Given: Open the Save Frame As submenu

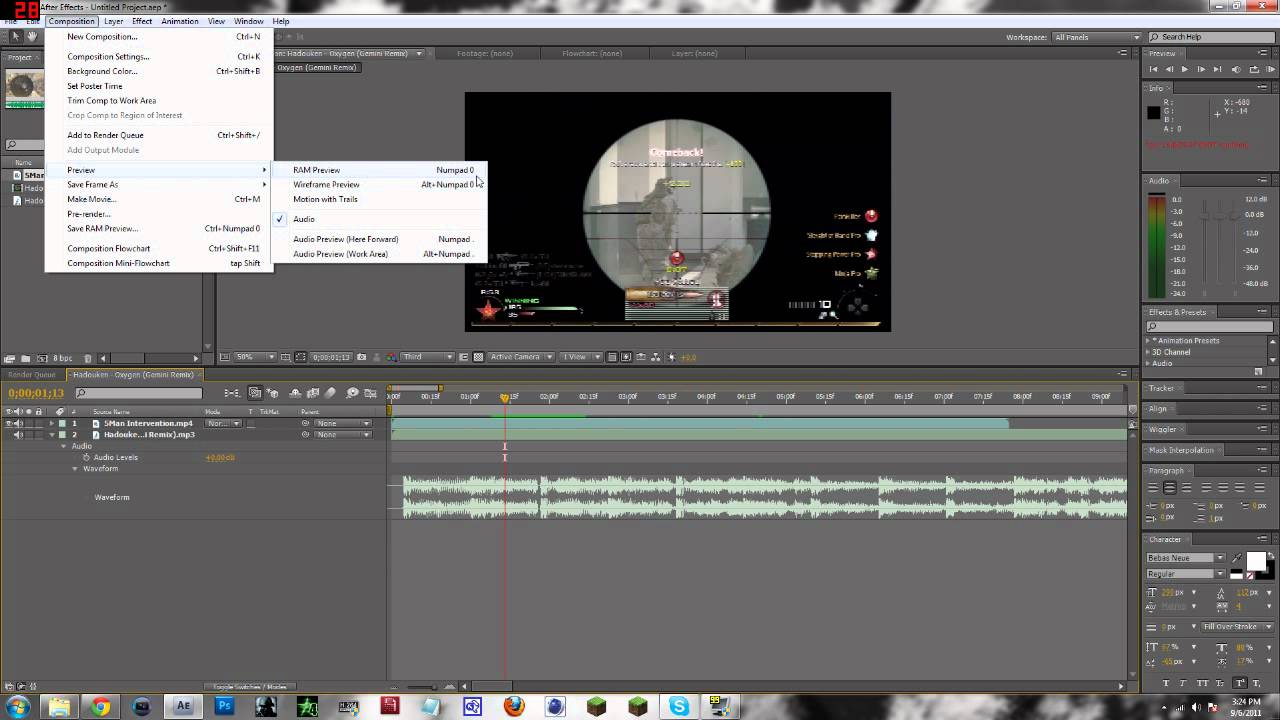Looking at the screenshot, I should 159,184.
